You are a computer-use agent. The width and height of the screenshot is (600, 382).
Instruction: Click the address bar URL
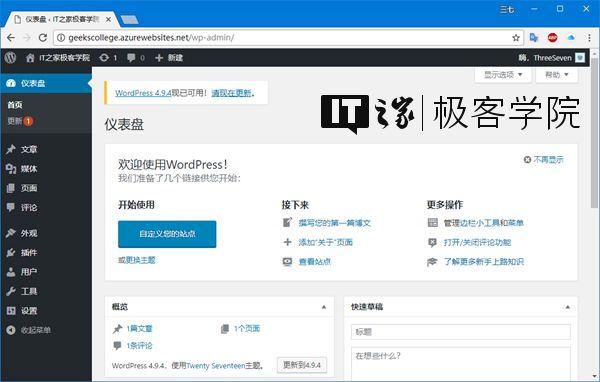tap(151, 38)
